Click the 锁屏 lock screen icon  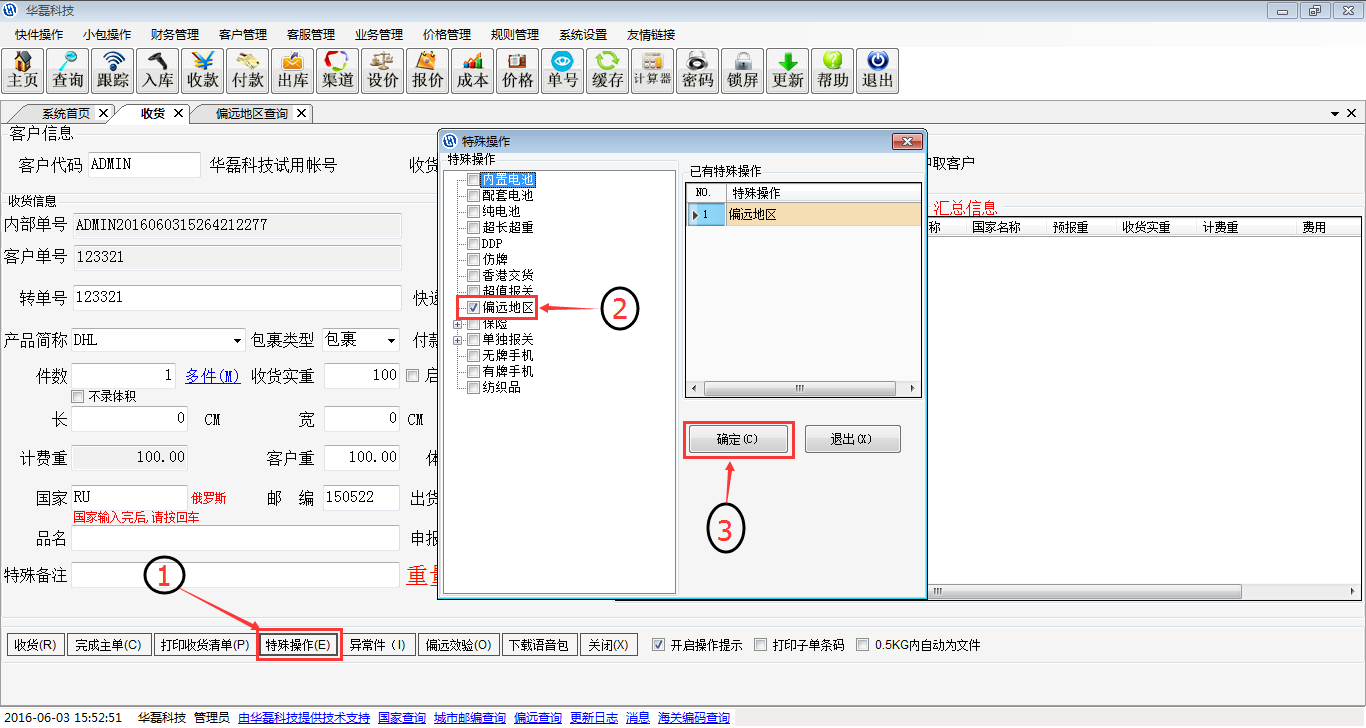coord(742,71)
